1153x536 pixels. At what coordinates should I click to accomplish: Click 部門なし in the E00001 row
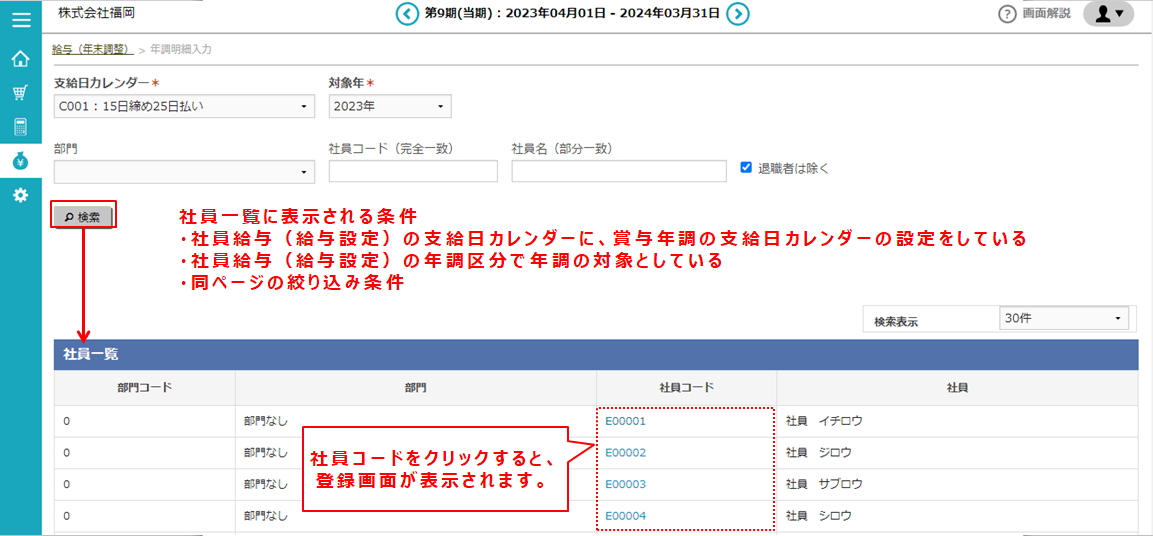coord(266,421)
